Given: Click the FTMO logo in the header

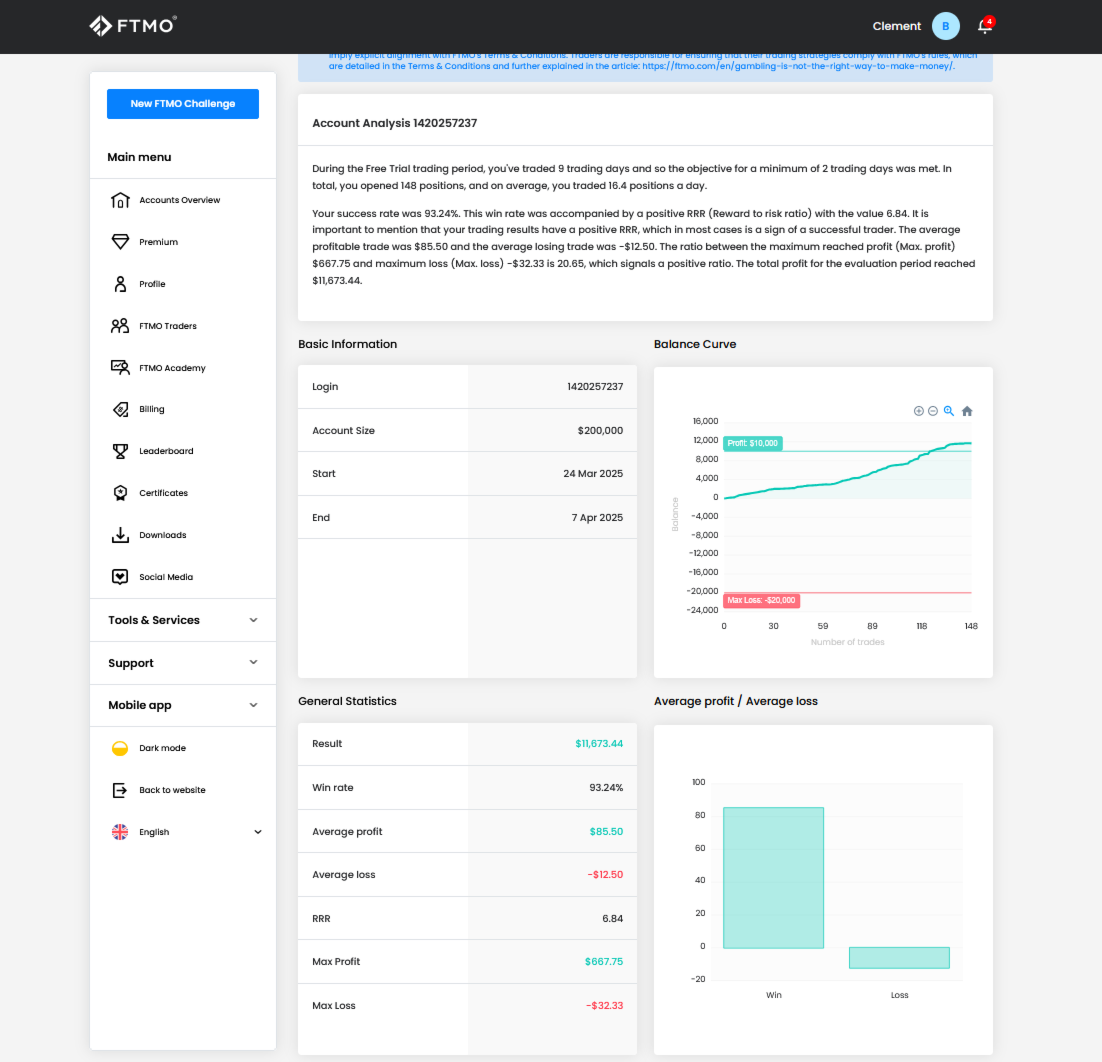Looking at the screenshot, I should (x=133, y=26).
